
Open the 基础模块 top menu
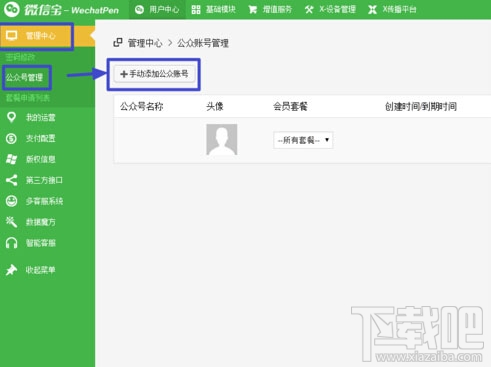(214, 9)
